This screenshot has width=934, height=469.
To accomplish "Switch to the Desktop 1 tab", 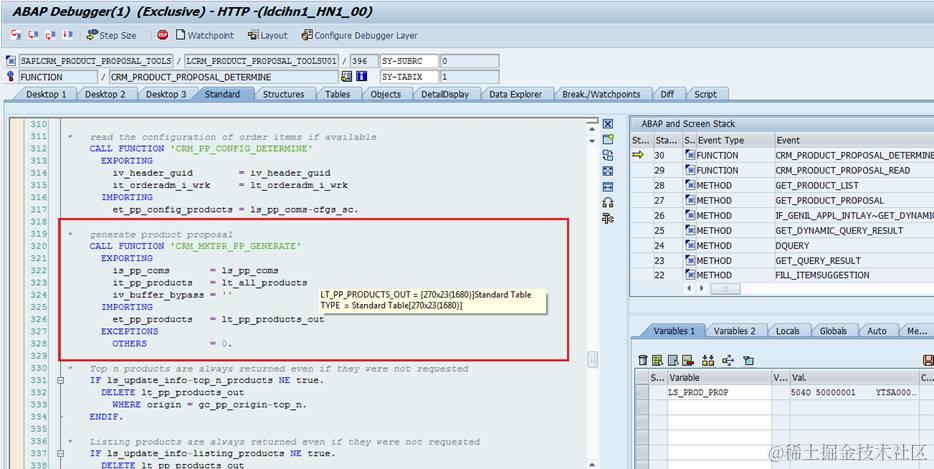I will (x=46, y=94).
